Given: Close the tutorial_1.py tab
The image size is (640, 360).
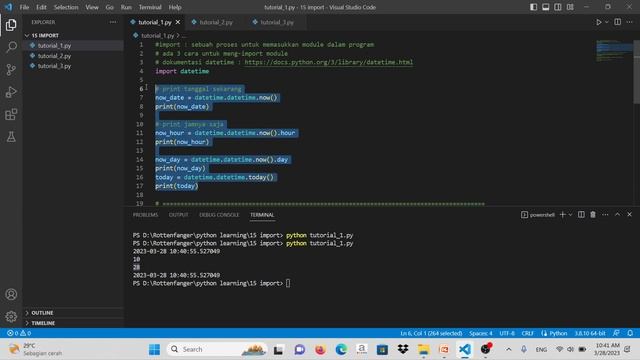Looking at the screenshot, I should click(178, 22).
